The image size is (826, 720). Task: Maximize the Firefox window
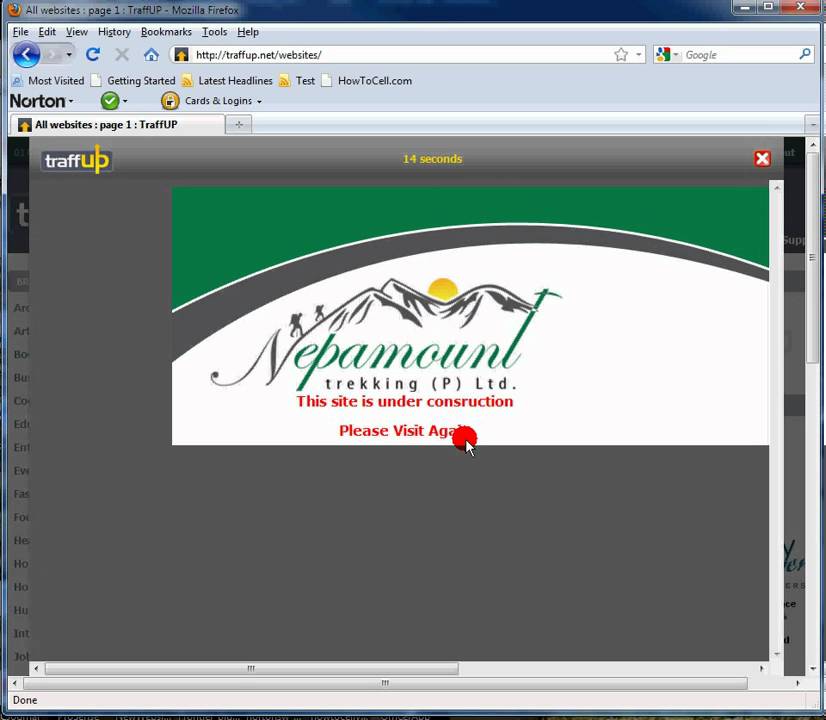point(768,7)
